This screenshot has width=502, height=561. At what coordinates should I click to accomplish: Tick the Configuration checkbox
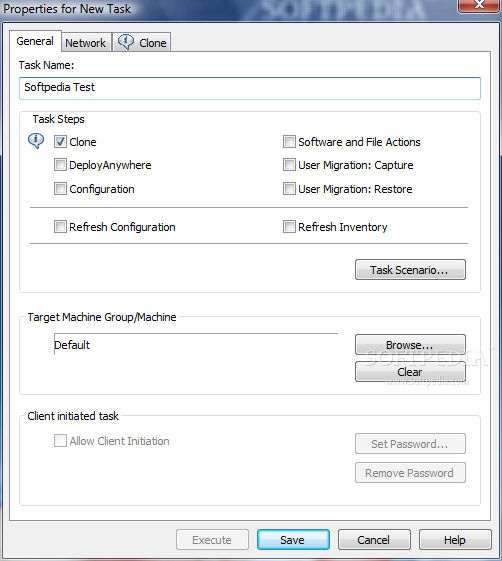click(60, 189)
